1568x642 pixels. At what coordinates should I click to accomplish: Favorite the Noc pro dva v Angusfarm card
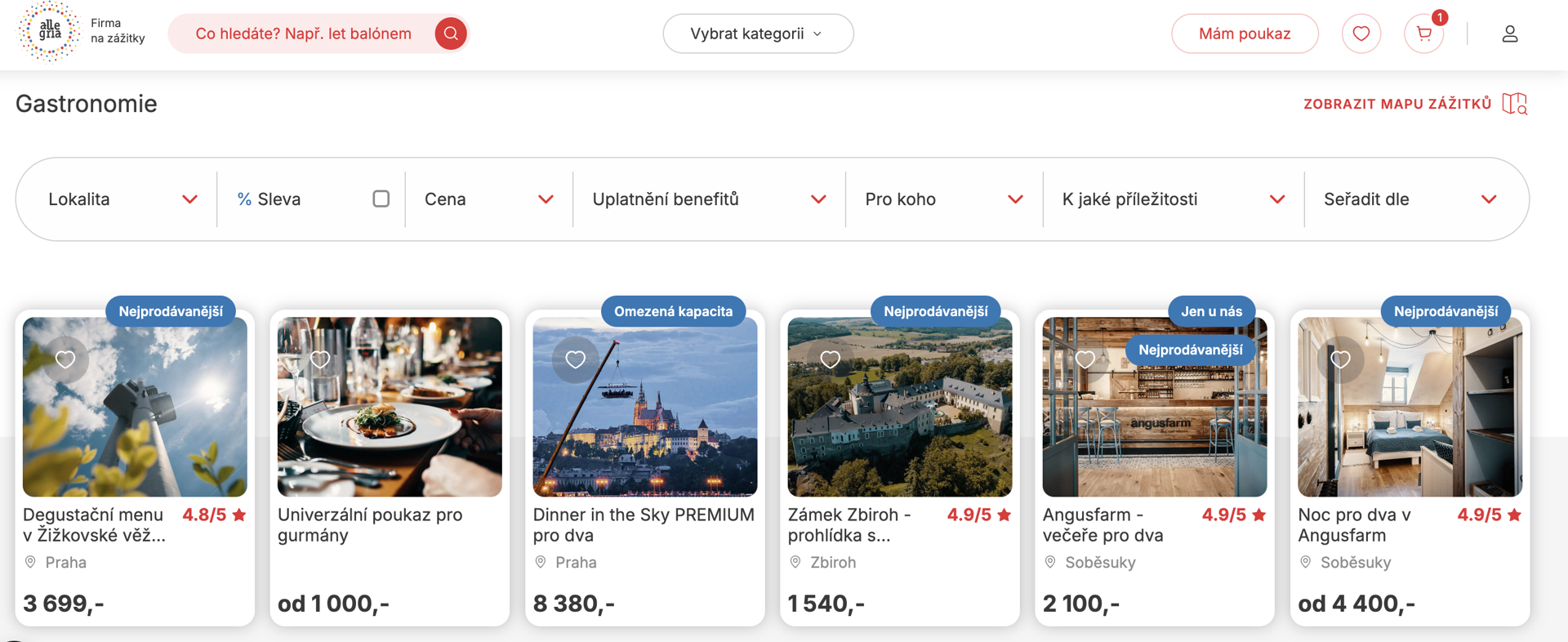[x=1340, y=359]
